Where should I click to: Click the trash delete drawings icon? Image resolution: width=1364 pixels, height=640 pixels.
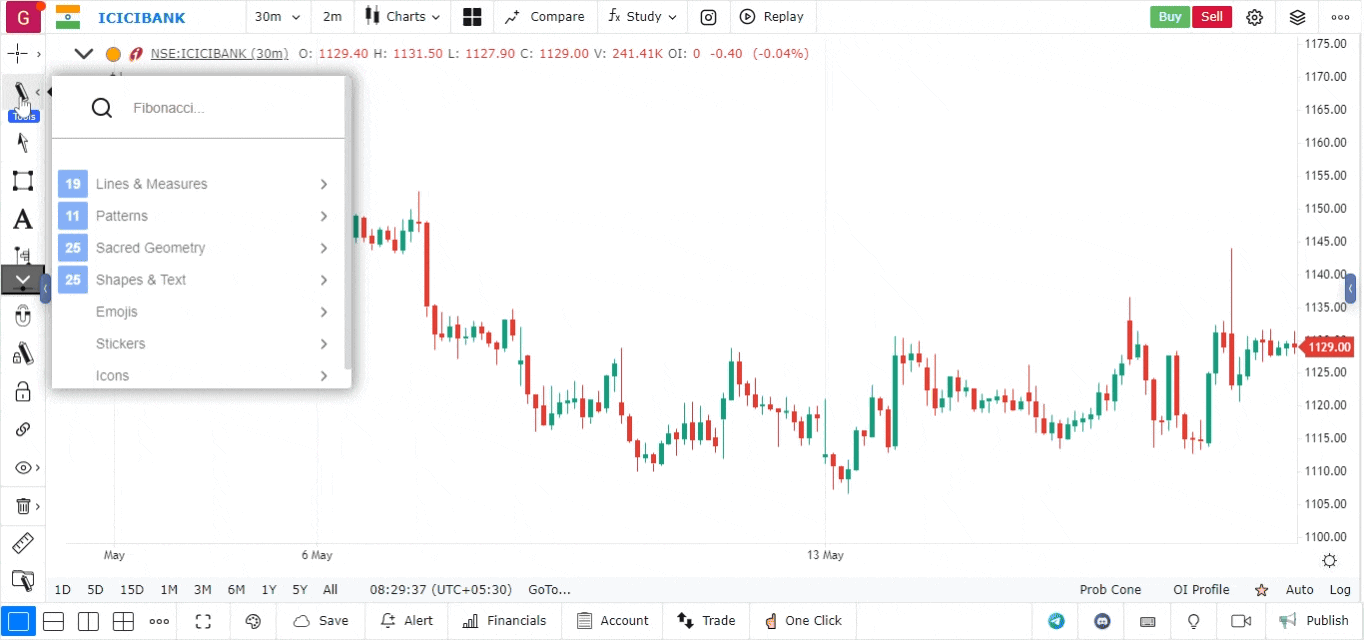pos(22,506)
